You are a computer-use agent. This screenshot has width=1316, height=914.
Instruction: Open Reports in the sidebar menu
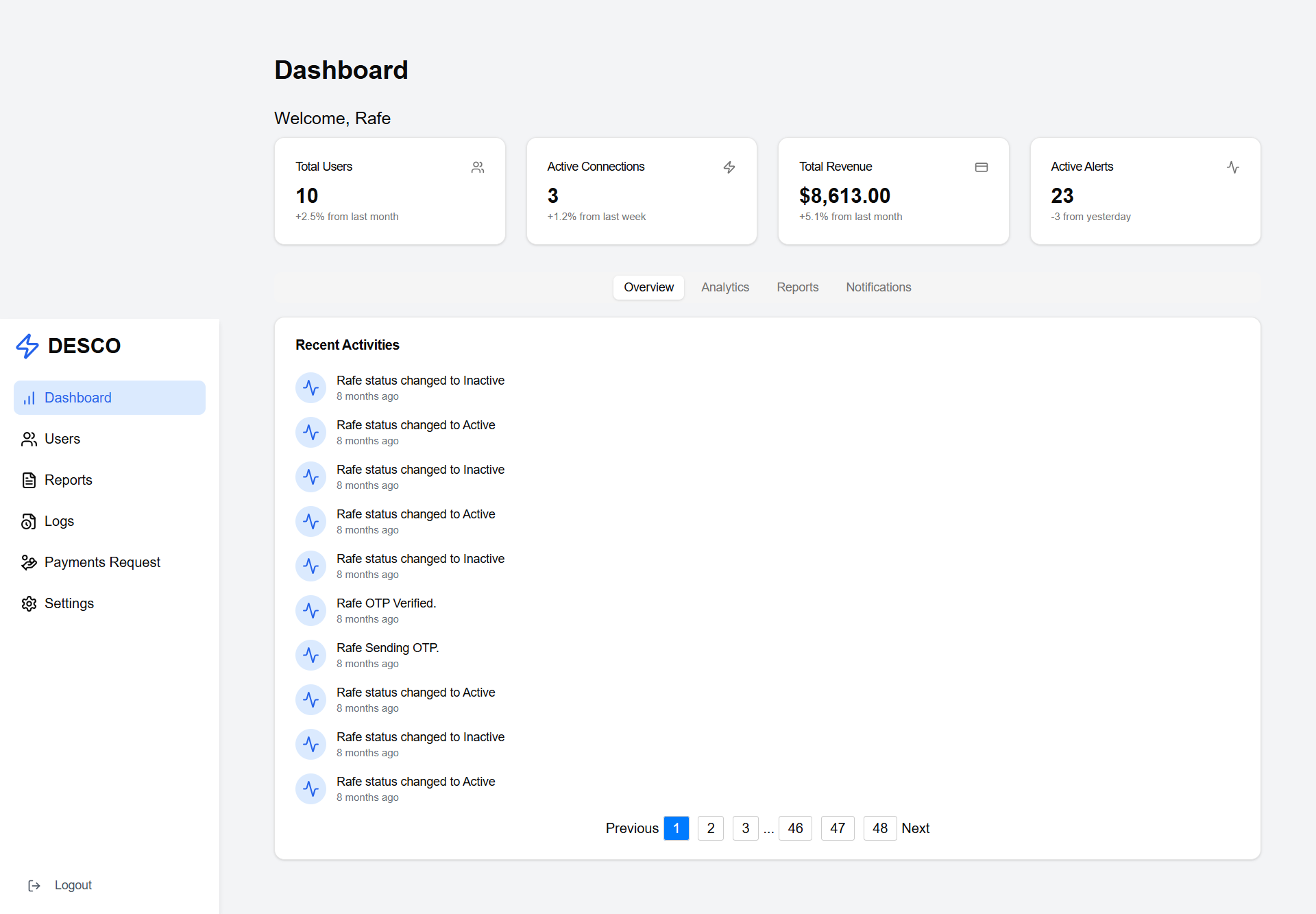[x=68, y=480]
